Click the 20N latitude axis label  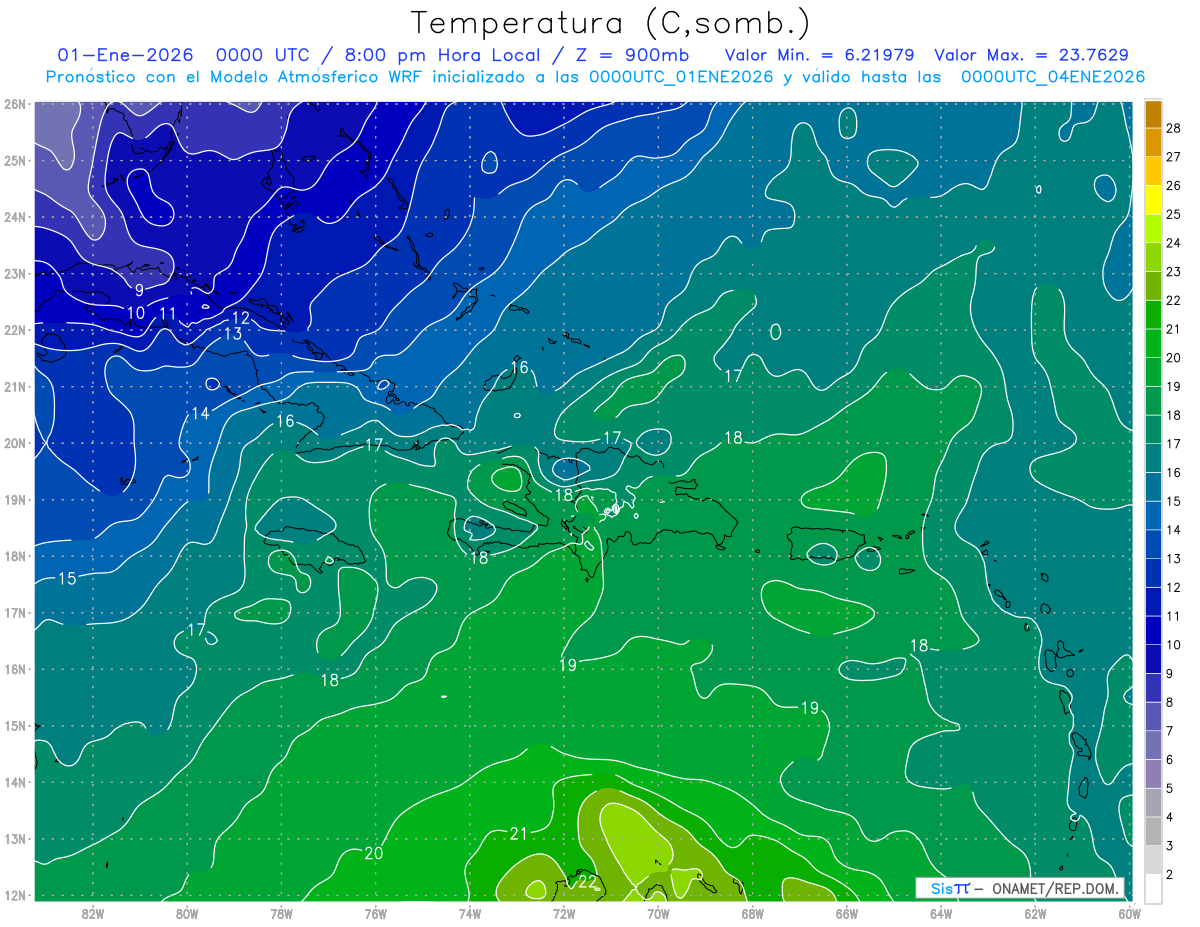[x=14, y=443]
